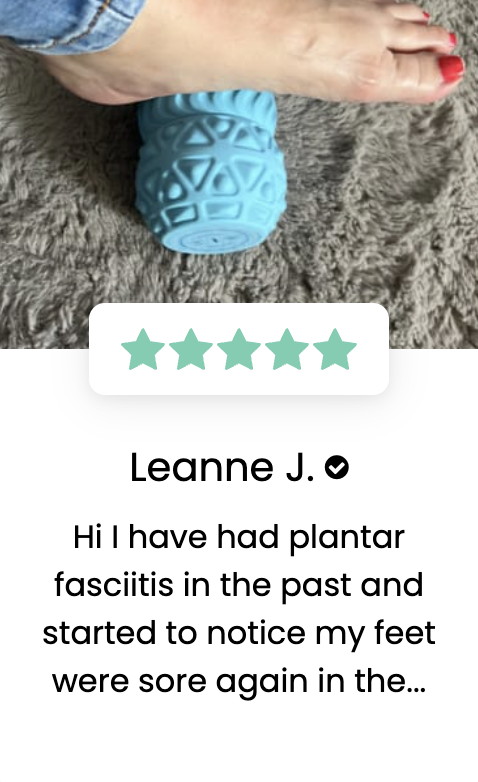Click the word "fasciitis" in the review

[114, 585]
